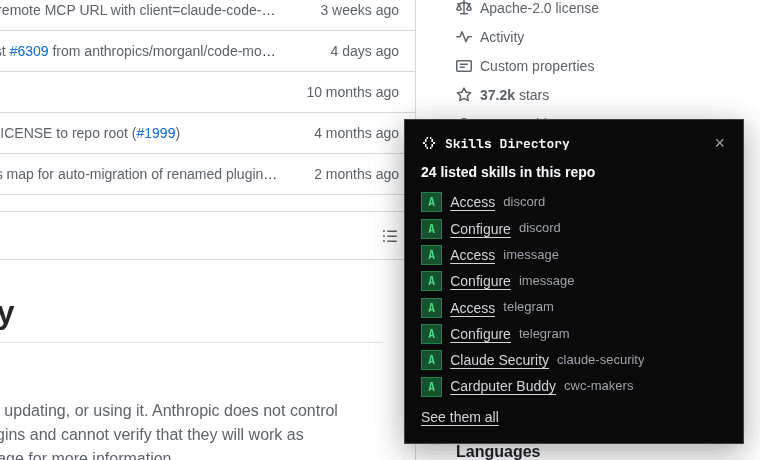Close the Skills Directory popup
The image size is (760, 460).
click(x=719, y=143)
